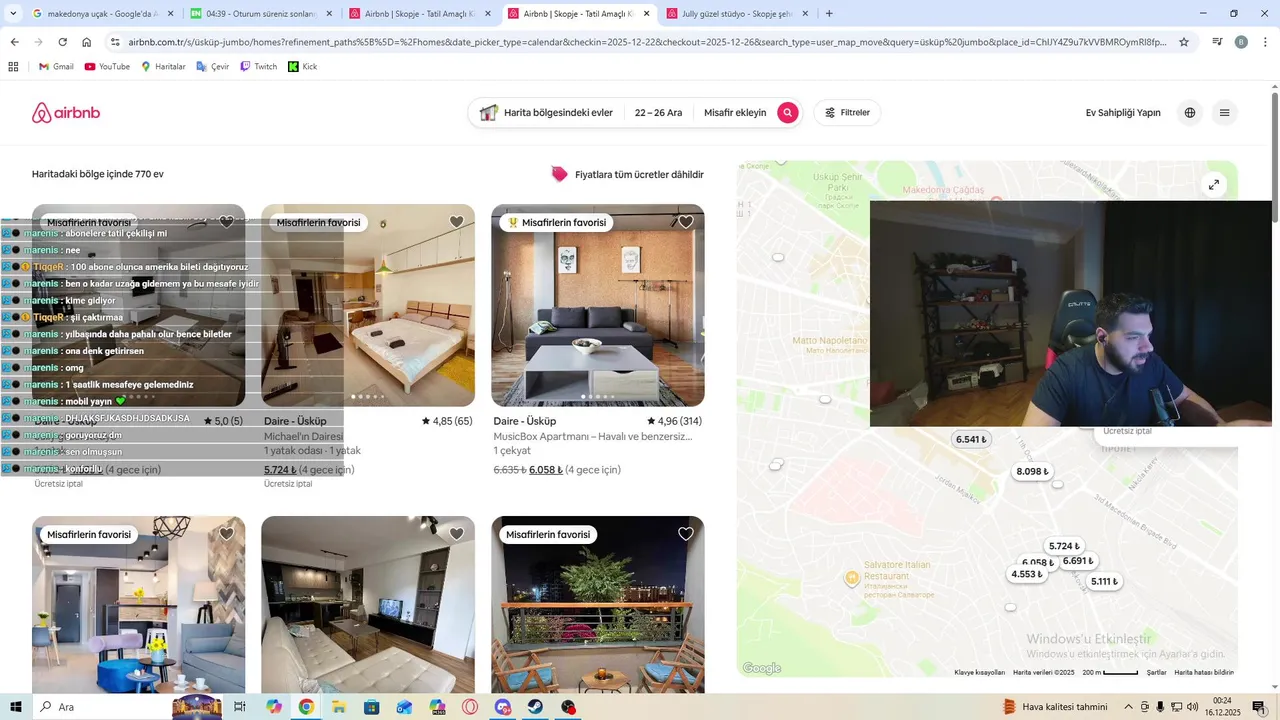Favorite the Michael'in Dairesi listing heart
The height and width of the screenshot is (720, 1280).
tap(456, 222)
